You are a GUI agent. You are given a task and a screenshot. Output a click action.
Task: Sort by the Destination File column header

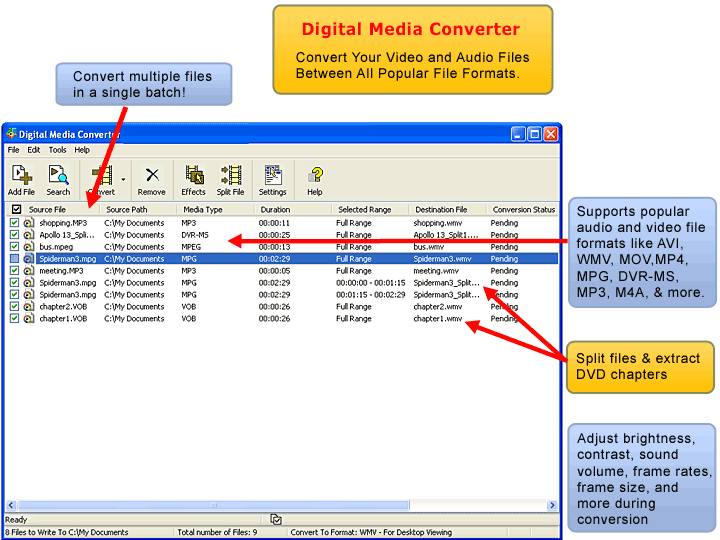441,209
